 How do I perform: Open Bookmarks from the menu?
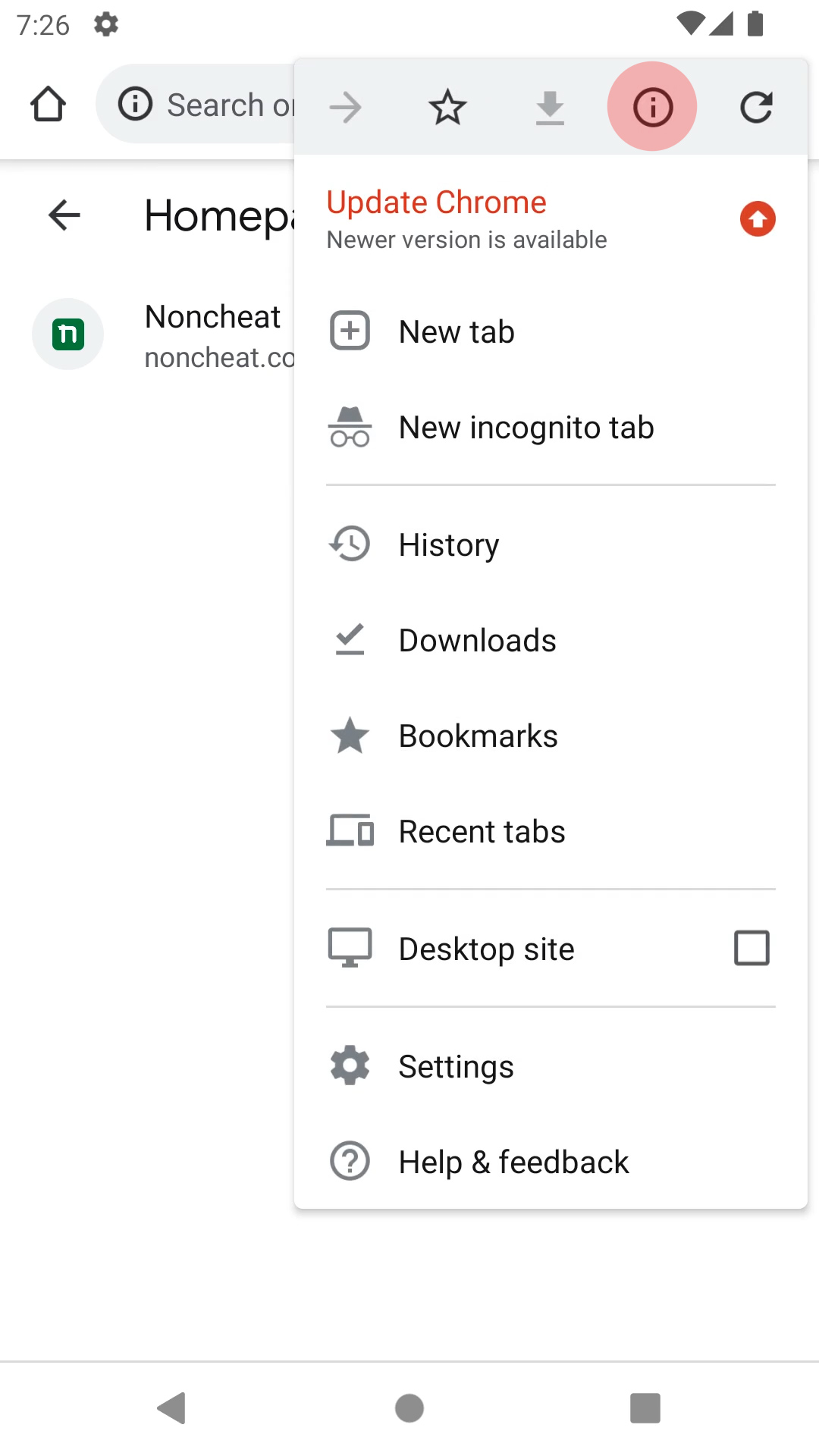(x=551, y=736)
